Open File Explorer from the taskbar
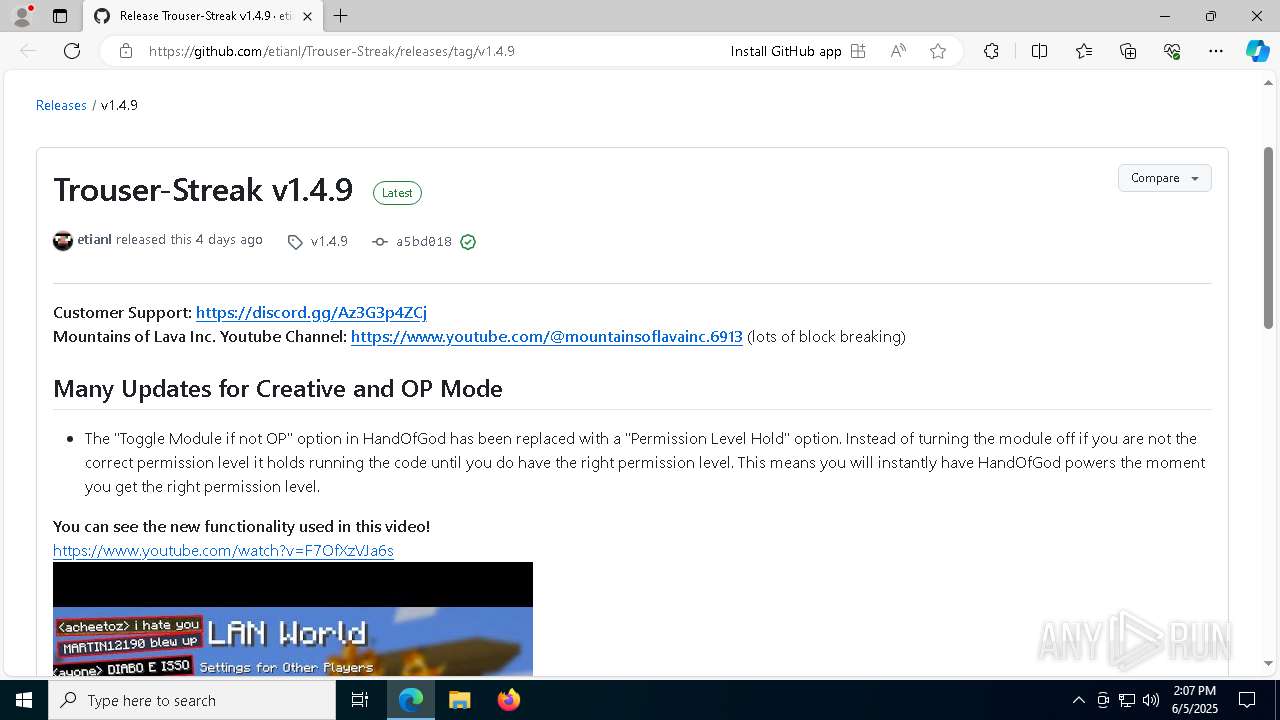 459,700
